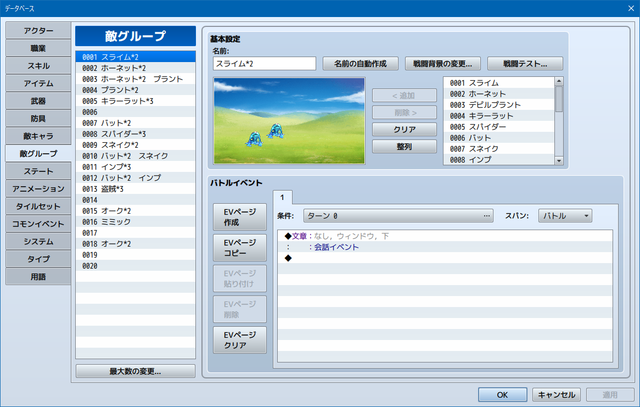The image size is (640, 407).
Task: Click the クリア button
Action: 404,129
